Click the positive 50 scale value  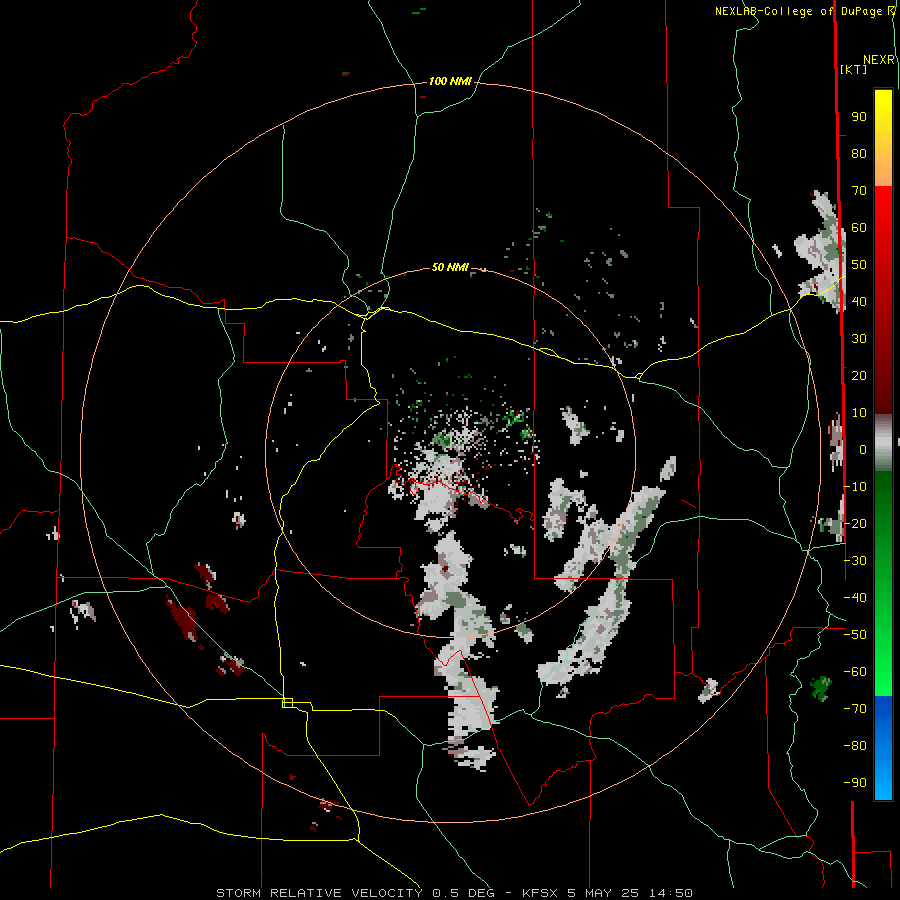point(859,265)
